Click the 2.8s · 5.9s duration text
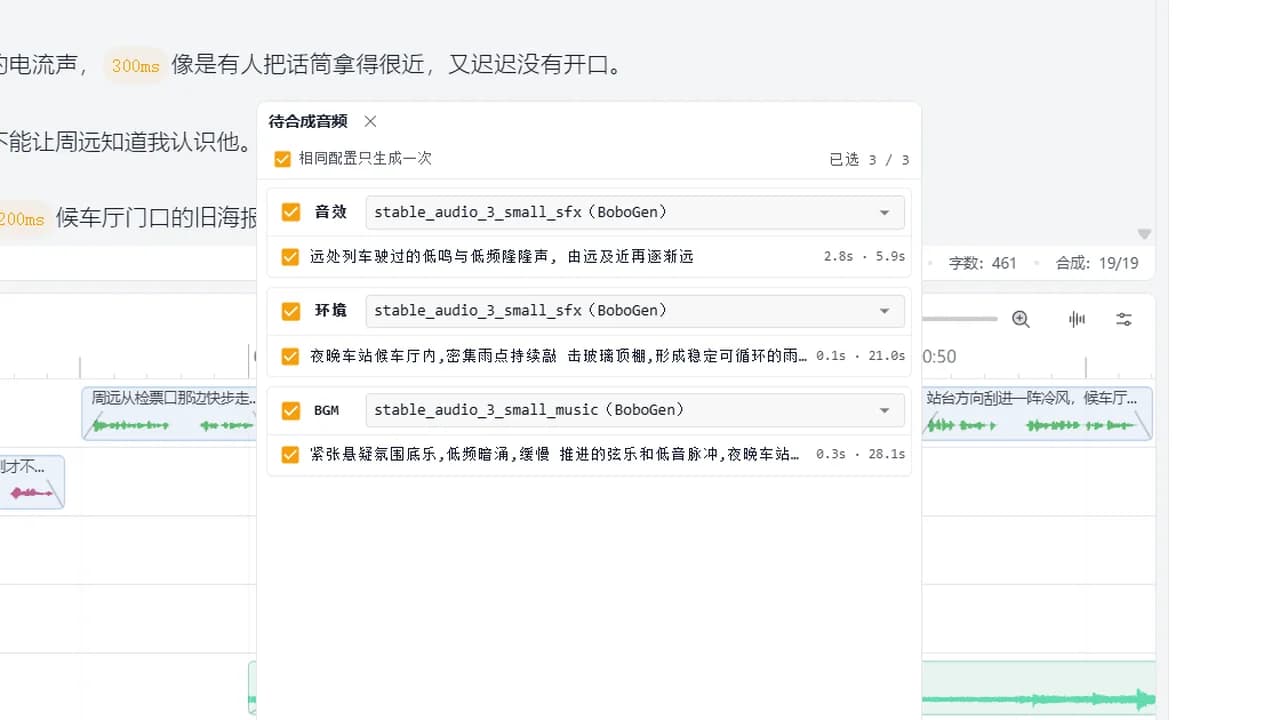Screen dimensions: 1280x720 click(864, 257)
